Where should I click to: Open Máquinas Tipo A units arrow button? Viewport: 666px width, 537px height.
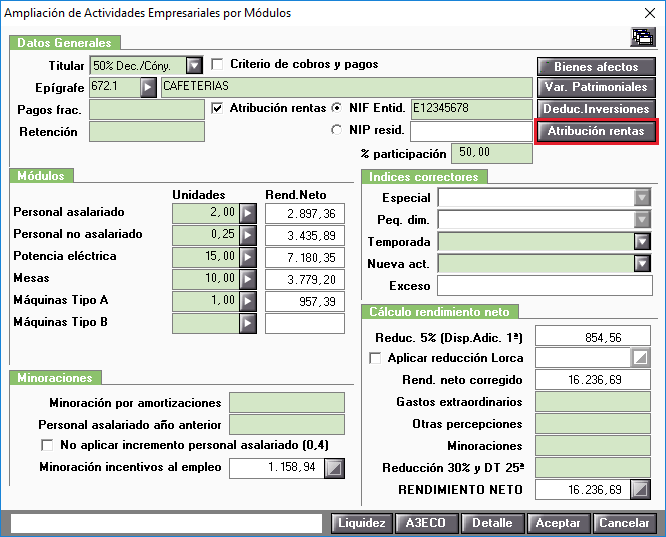click(248, 302)
